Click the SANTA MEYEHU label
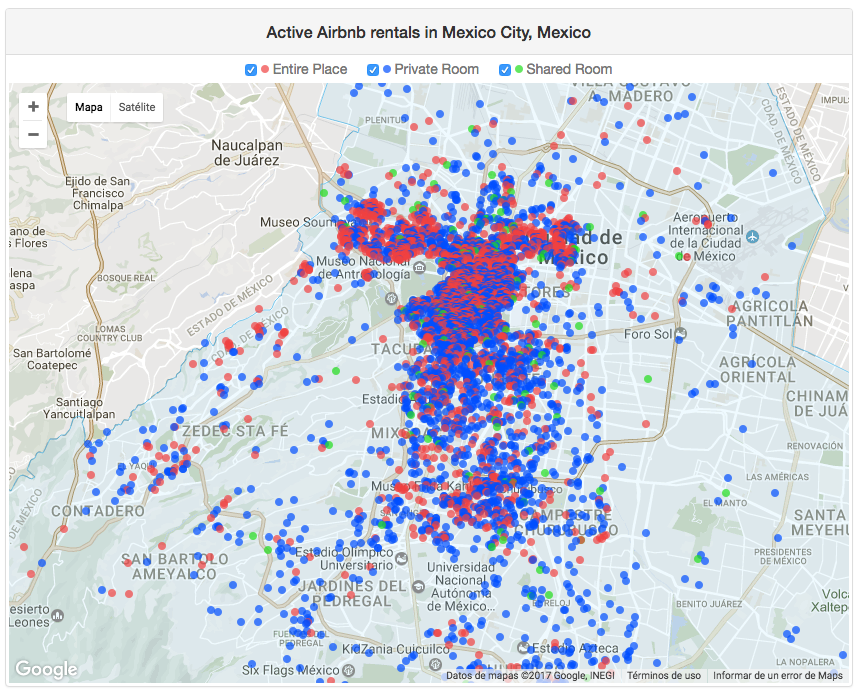Image resolution: width=858 pixels, height=694 pixels. (x=820, y=522)
